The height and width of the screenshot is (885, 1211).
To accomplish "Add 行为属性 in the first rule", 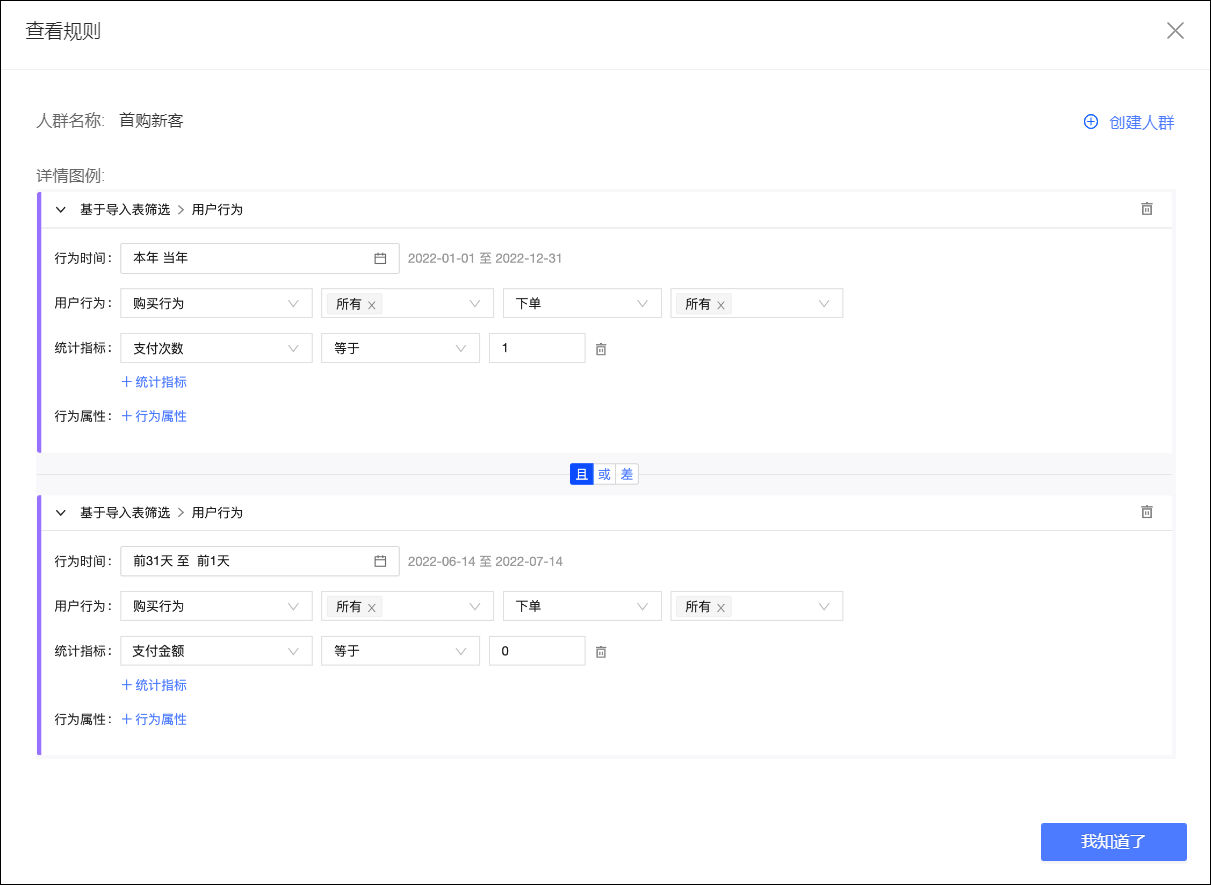I will pyautogui.click(x=154, y=416).
